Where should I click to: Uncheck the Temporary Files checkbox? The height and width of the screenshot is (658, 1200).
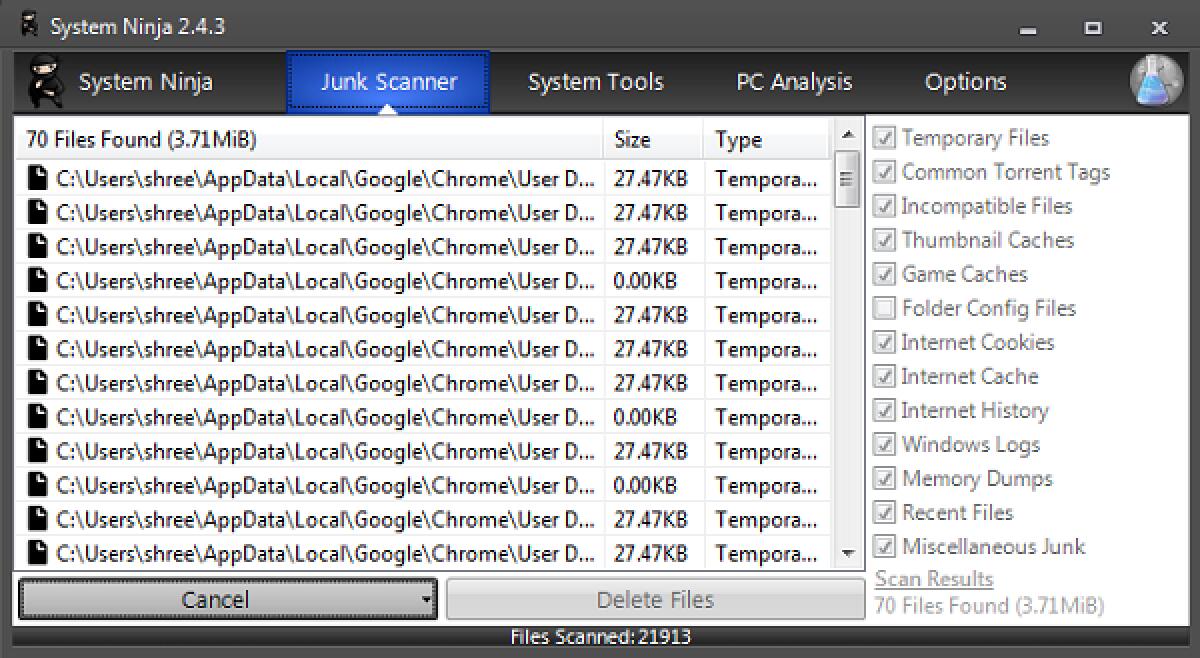click(884, 138)
